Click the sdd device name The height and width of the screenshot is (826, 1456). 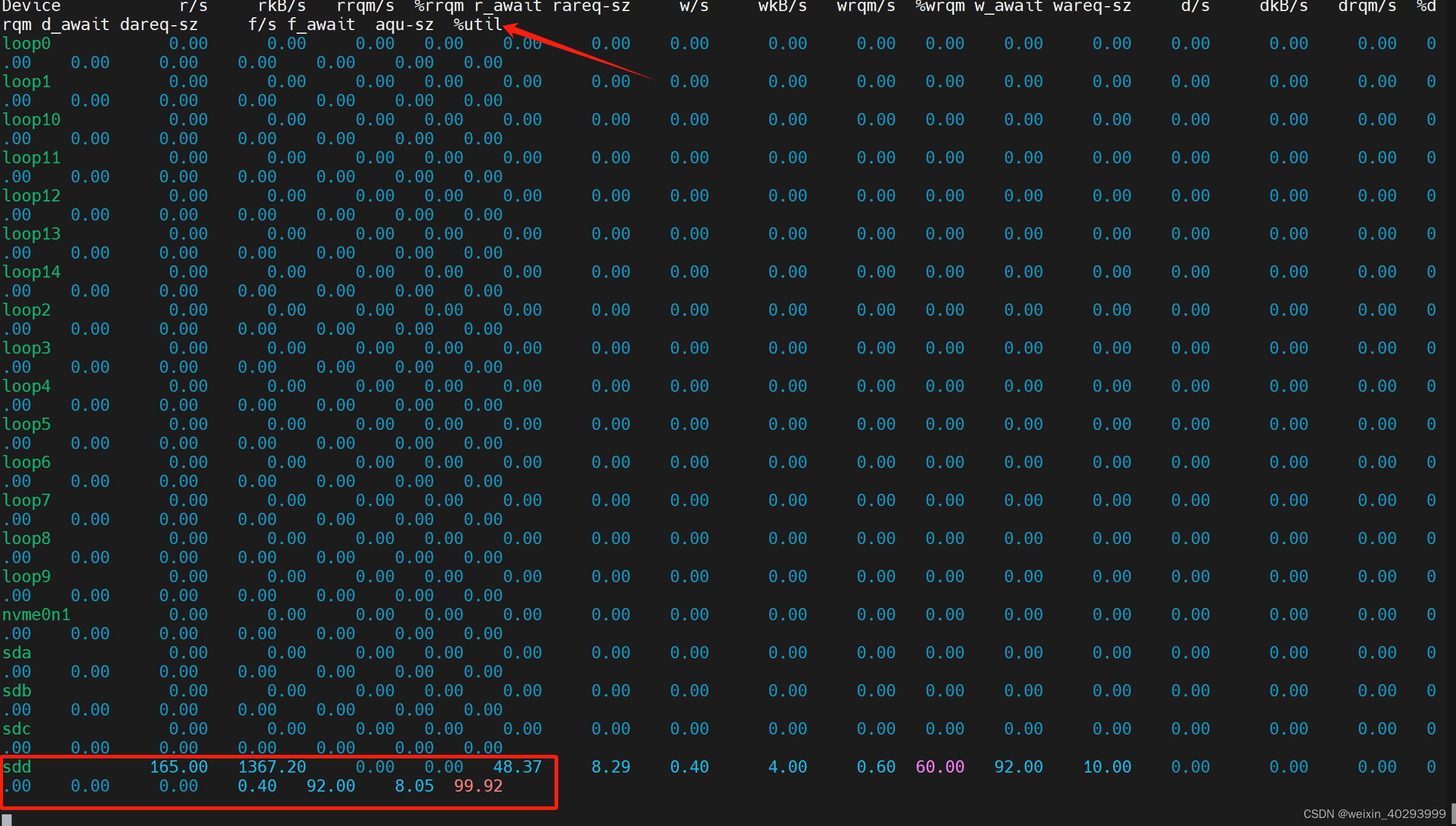tap(17, 766)
